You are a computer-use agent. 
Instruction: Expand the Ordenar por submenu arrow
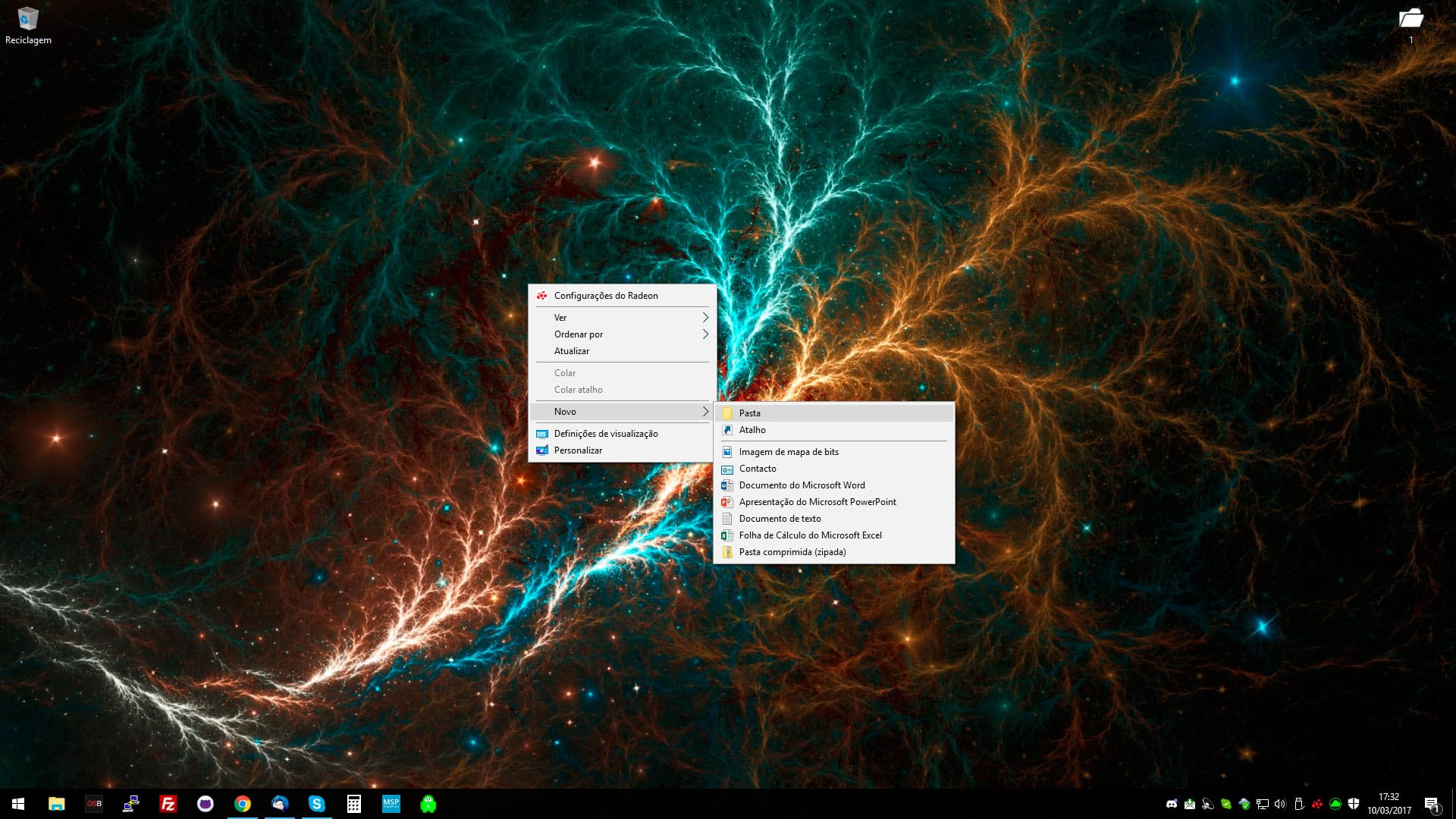click(705, 334)
